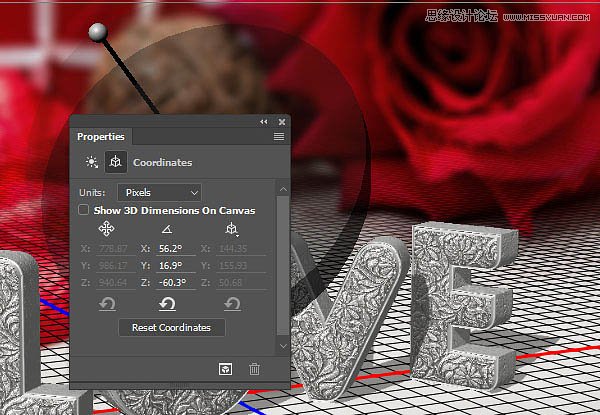Click the scale Z field 50.68
Screen dimensions: 600x415
[241, 283]
